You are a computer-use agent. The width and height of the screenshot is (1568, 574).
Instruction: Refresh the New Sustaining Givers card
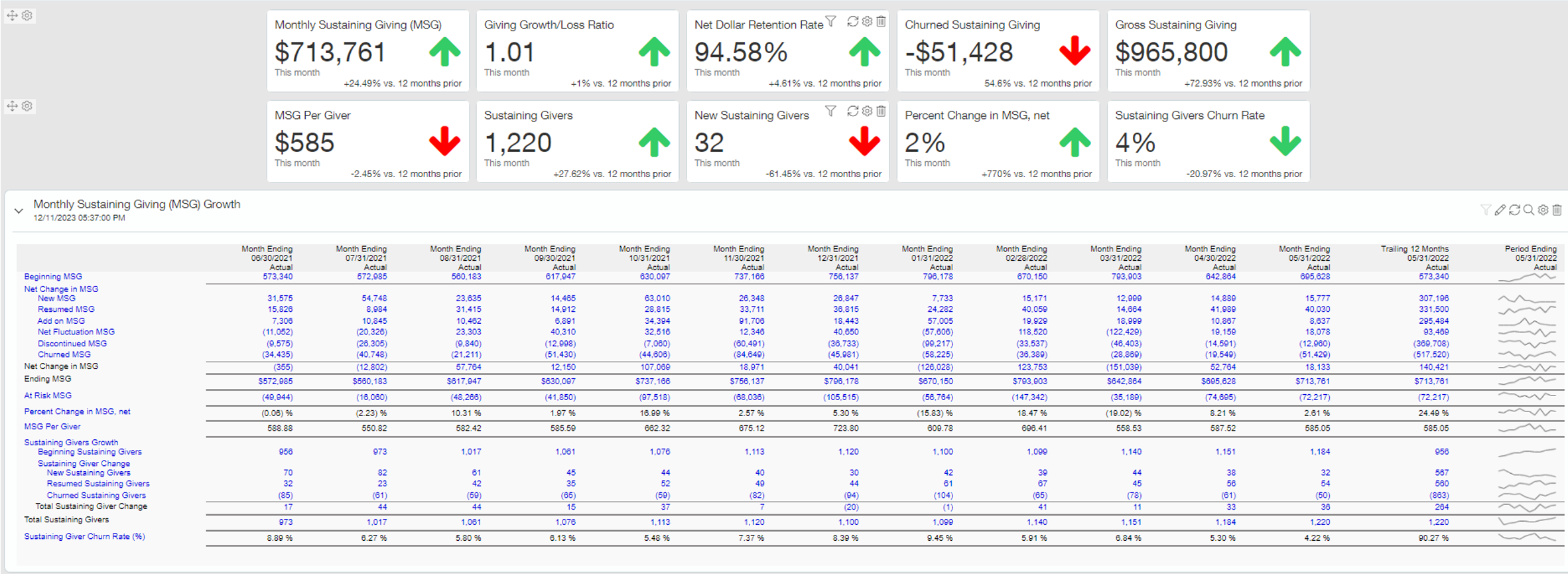(853, 111)
